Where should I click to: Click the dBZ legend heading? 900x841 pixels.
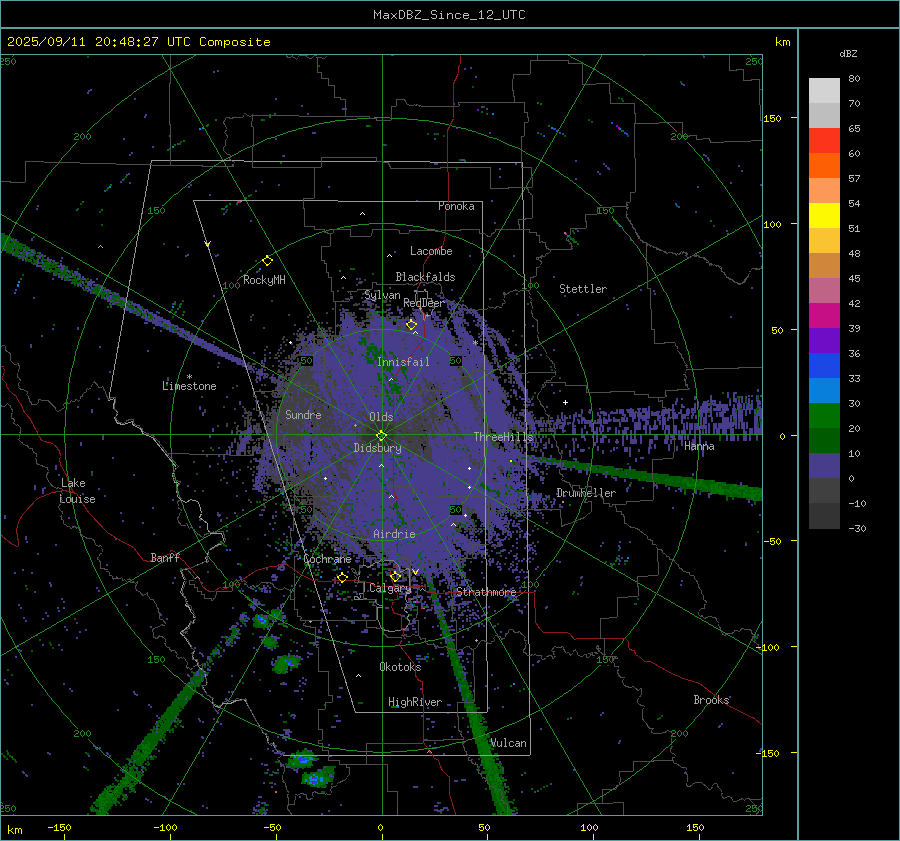(x=848, y=54)
